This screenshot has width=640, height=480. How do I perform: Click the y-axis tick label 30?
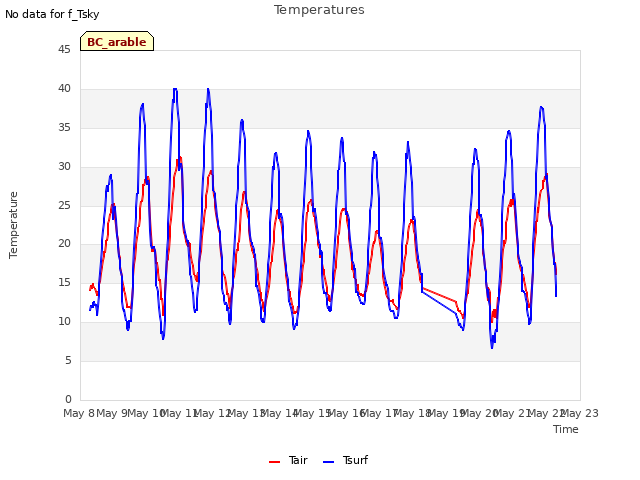(64, 166)
